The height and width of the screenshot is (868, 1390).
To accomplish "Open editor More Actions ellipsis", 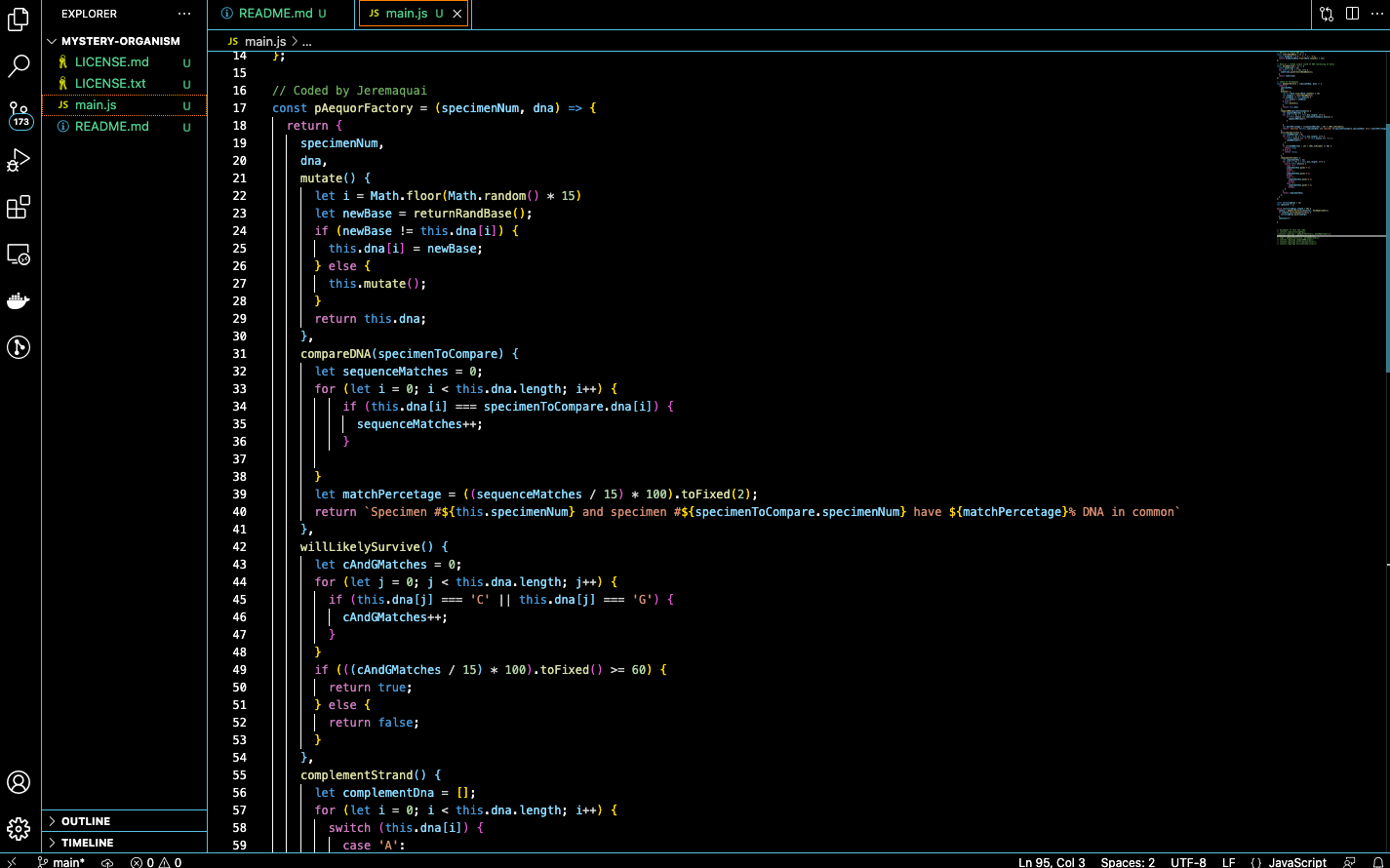I will tap(1376, 14).
